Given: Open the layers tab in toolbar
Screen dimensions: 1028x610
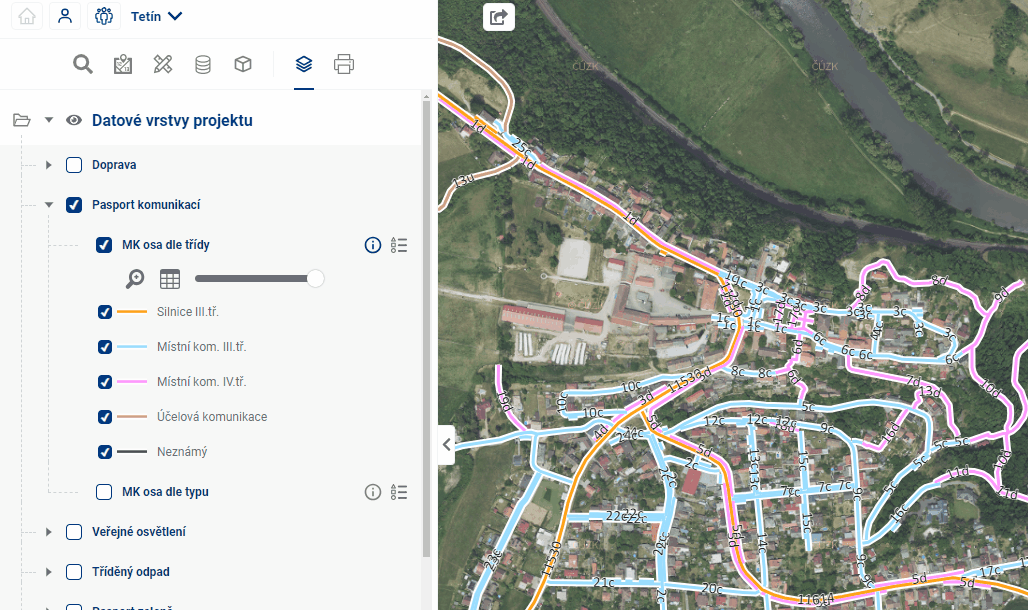Looking at the screenshot, I should (304, 65).
